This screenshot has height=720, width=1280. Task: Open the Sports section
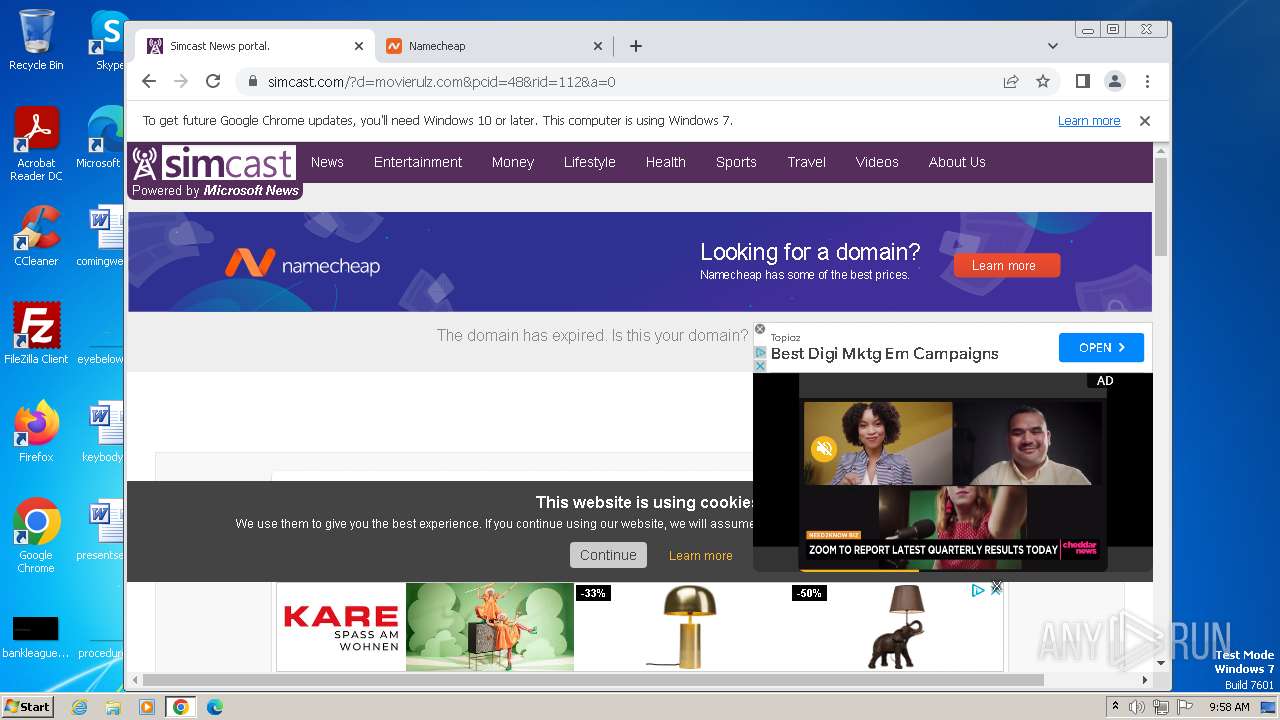[x=736, y=162]
